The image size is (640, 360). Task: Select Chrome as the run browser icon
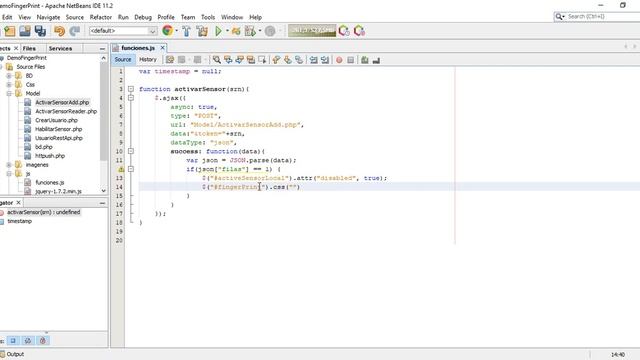point(167,31)
